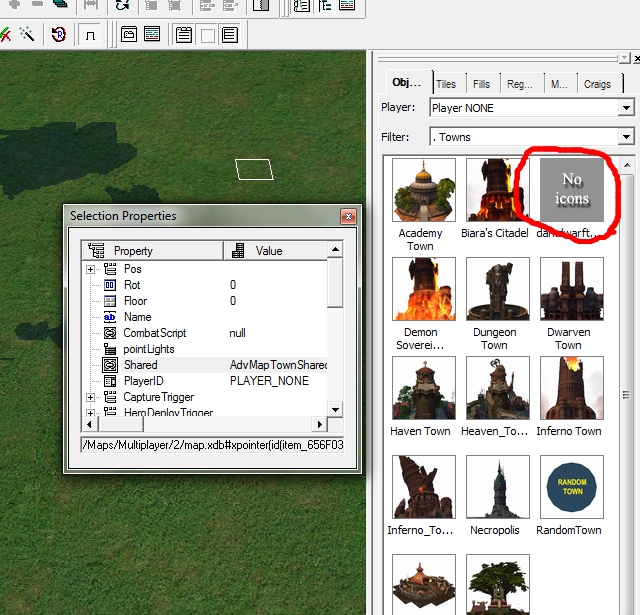Select the Inferno Town thumbnail

571,388
